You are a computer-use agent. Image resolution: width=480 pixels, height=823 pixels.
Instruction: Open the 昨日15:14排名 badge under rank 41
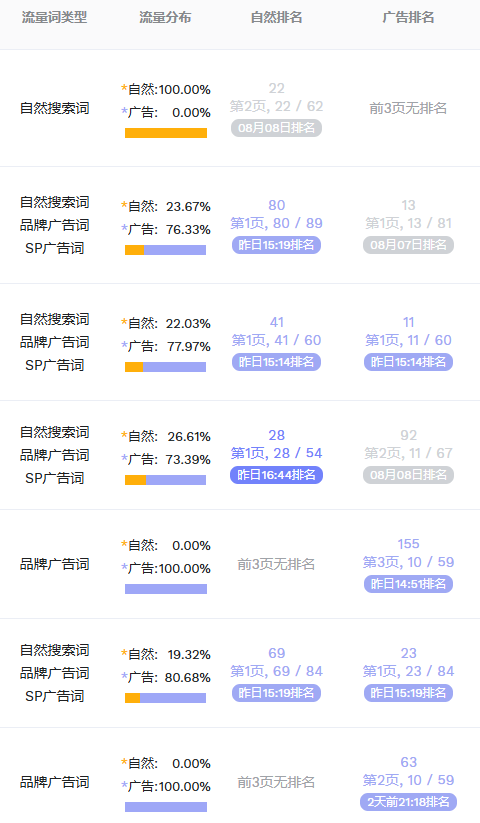tap(276, 362)
